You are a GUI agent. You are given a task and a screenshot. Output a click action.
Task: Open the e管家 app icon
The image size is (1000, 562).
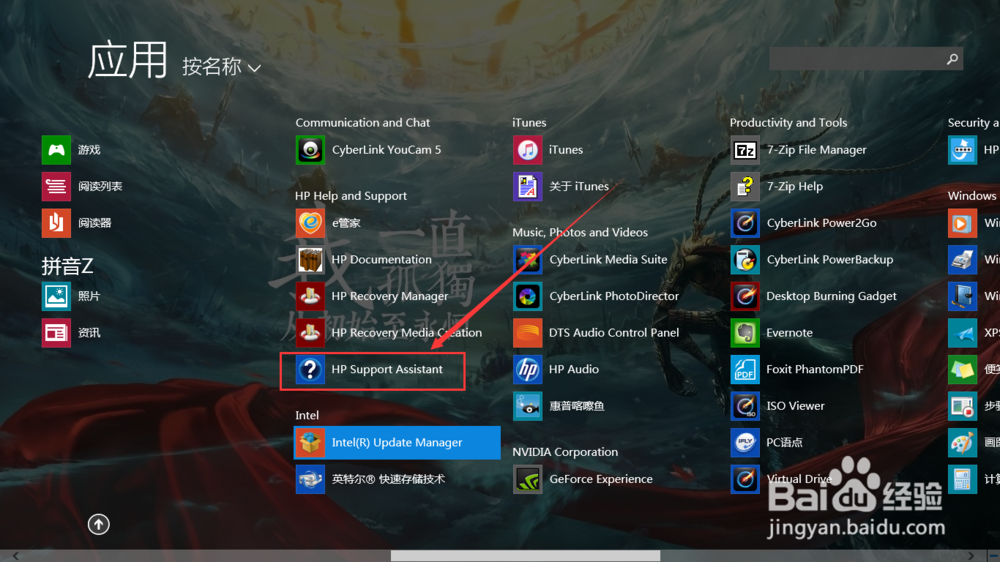tap(310, 223)
